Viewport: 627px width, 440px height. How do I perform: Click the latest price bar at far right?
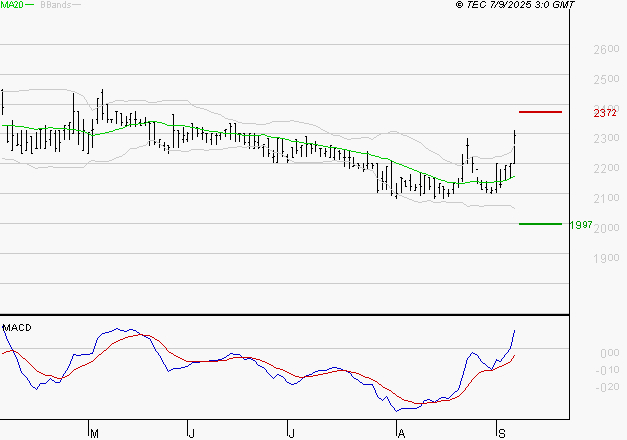coord(514,145)
